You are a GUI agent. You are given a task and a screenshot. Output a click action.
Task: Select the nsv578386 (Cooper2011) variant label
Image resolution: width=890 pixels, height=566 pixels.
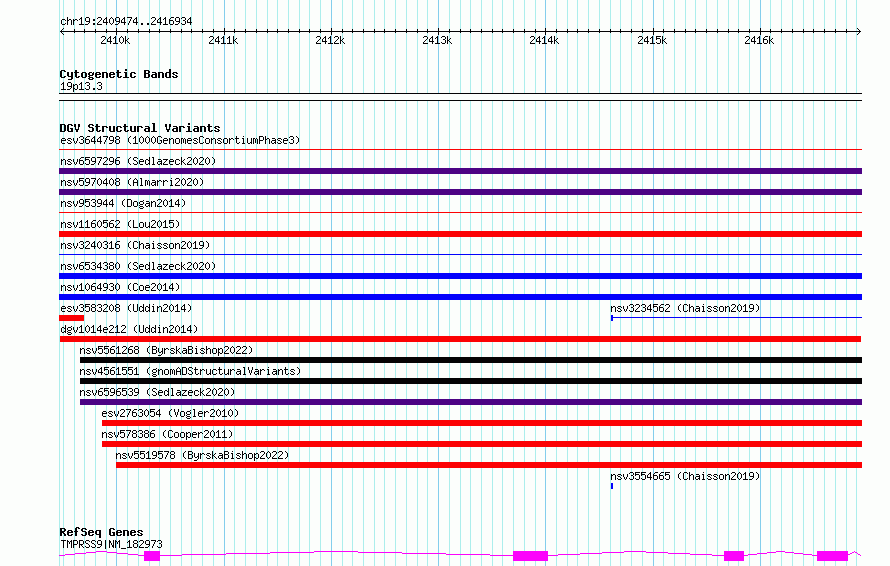pyautogui.click(x=167, y=434)
